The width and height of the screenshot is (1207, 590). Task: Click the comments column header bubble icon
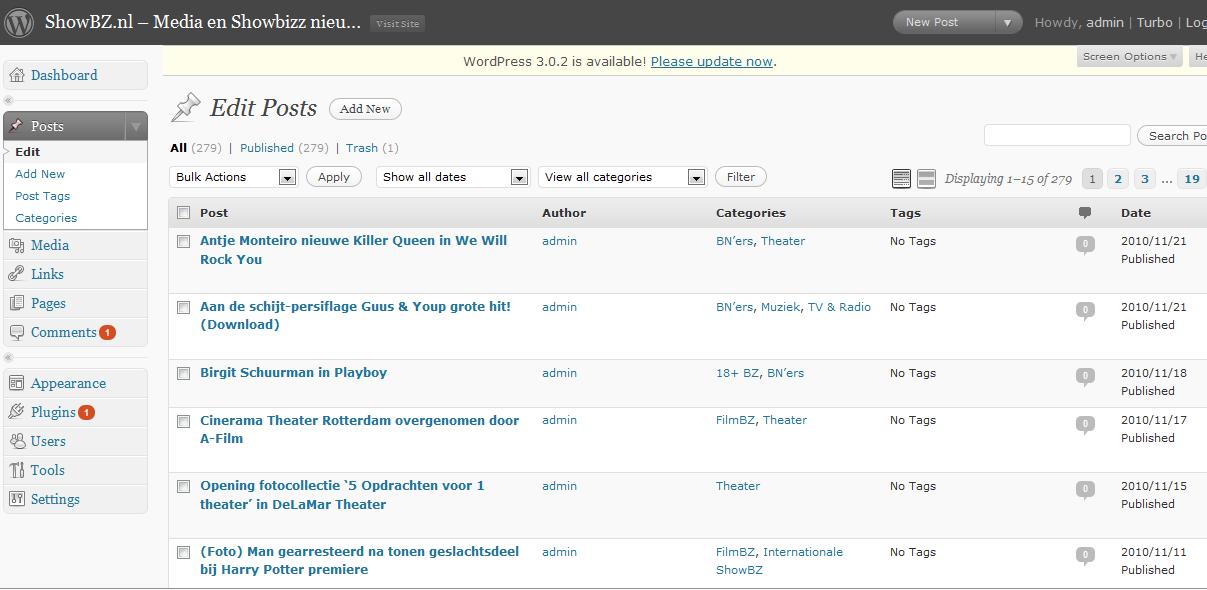click(1085, 213)
